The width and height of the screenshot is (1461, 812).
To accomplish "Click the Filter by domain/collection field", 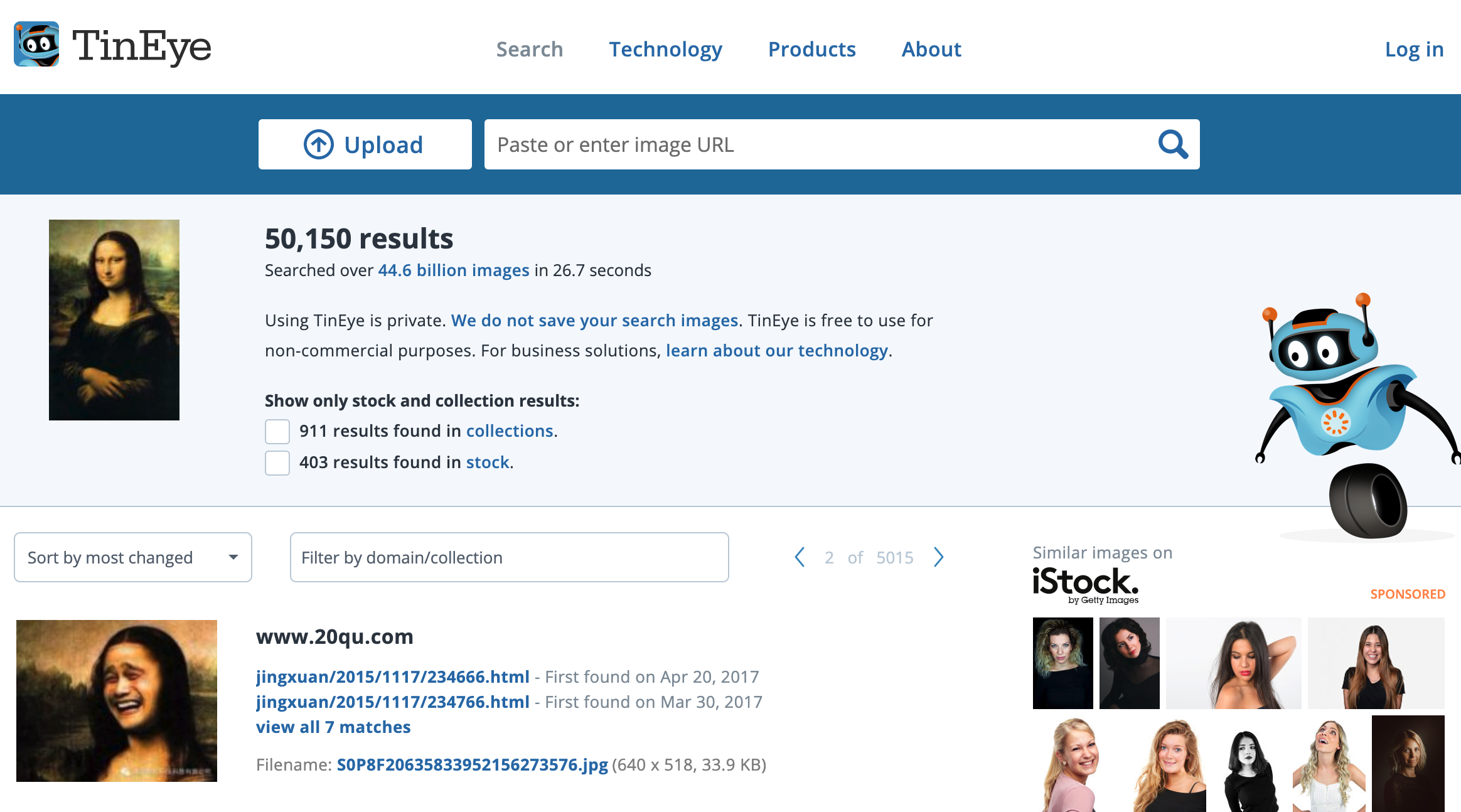I will point(509,557).
